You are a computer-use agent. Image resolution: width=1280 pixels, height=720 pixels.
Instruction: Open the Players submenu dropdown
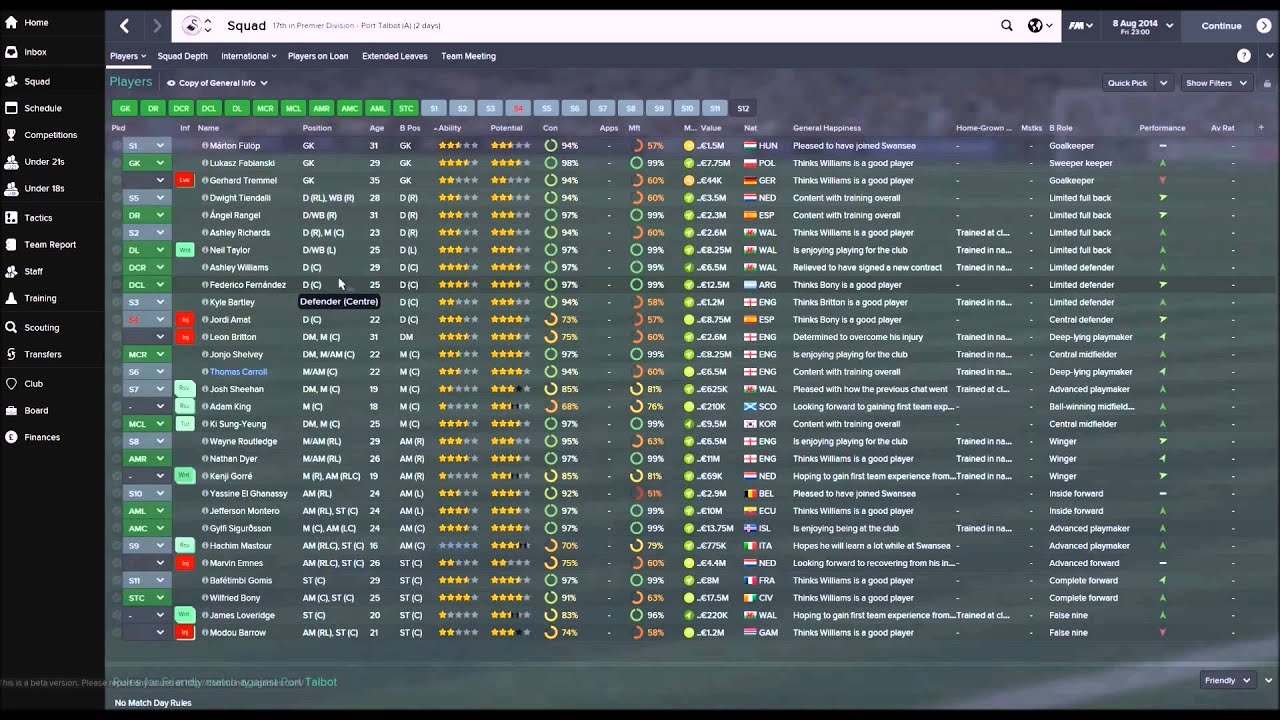128,56
